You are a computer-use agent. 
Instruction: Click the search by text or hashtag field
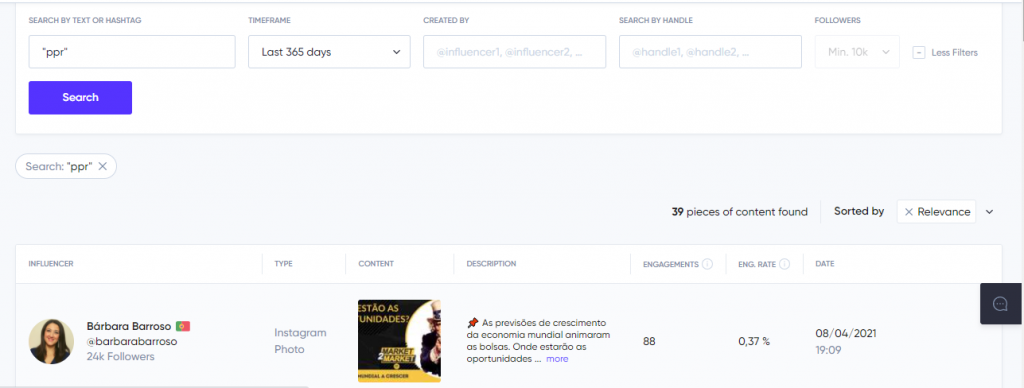tap(132, 52)
